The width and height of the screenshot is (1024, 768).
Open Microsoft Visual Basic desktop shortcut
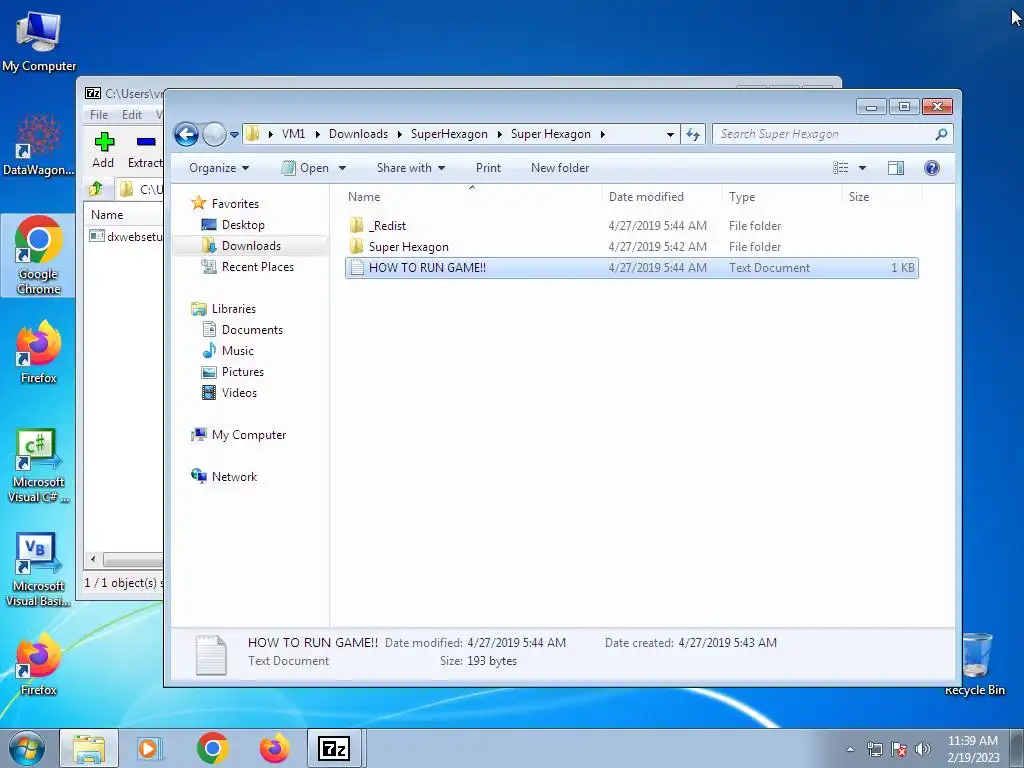pyautogui.click(x=39, y=569)
